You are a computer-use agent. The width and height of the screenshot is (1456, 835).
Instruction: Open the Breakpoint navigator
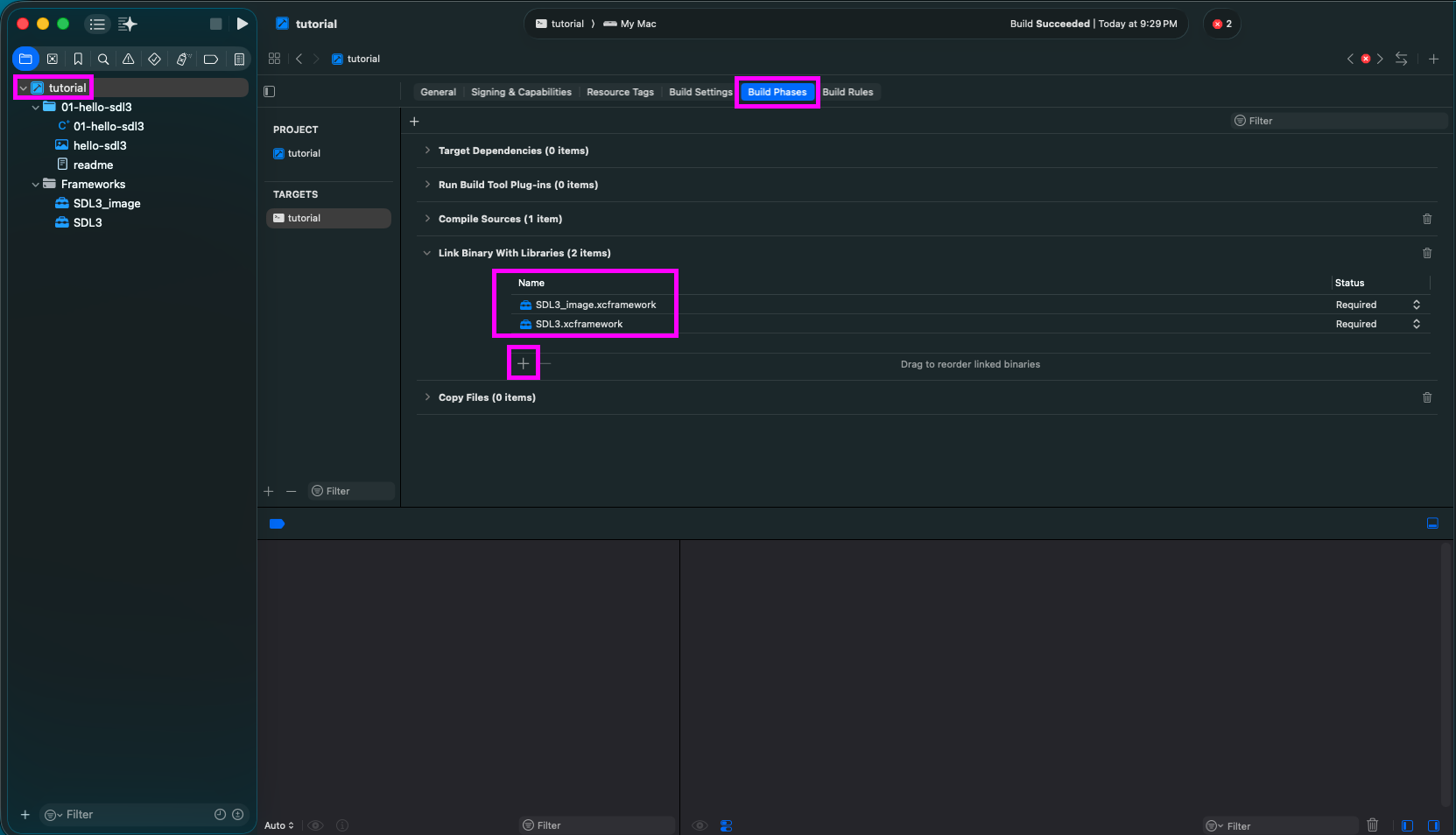coord(211,59)
